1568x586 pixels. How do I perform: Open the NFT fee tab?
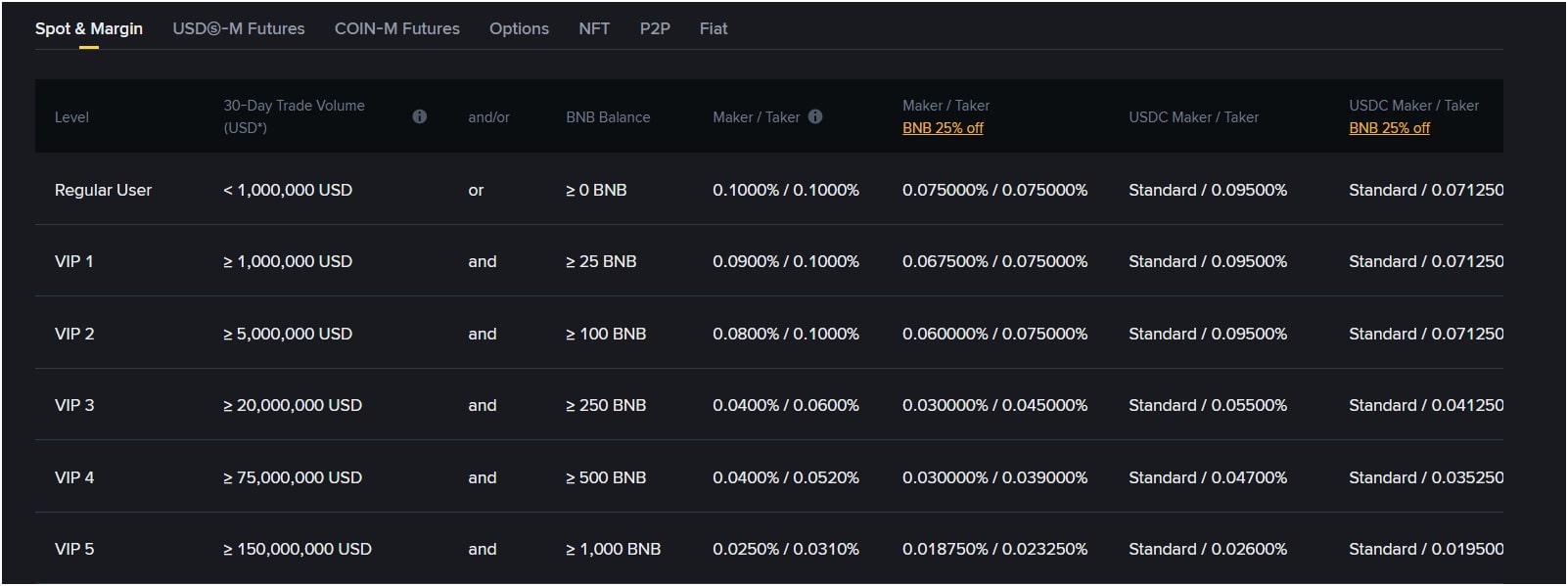click(x=594, y=28)
